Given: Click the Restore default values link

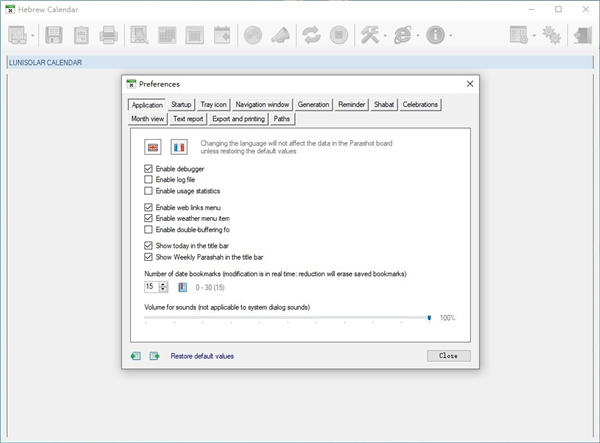Looking at the screenshot, I should click(202, 356).
